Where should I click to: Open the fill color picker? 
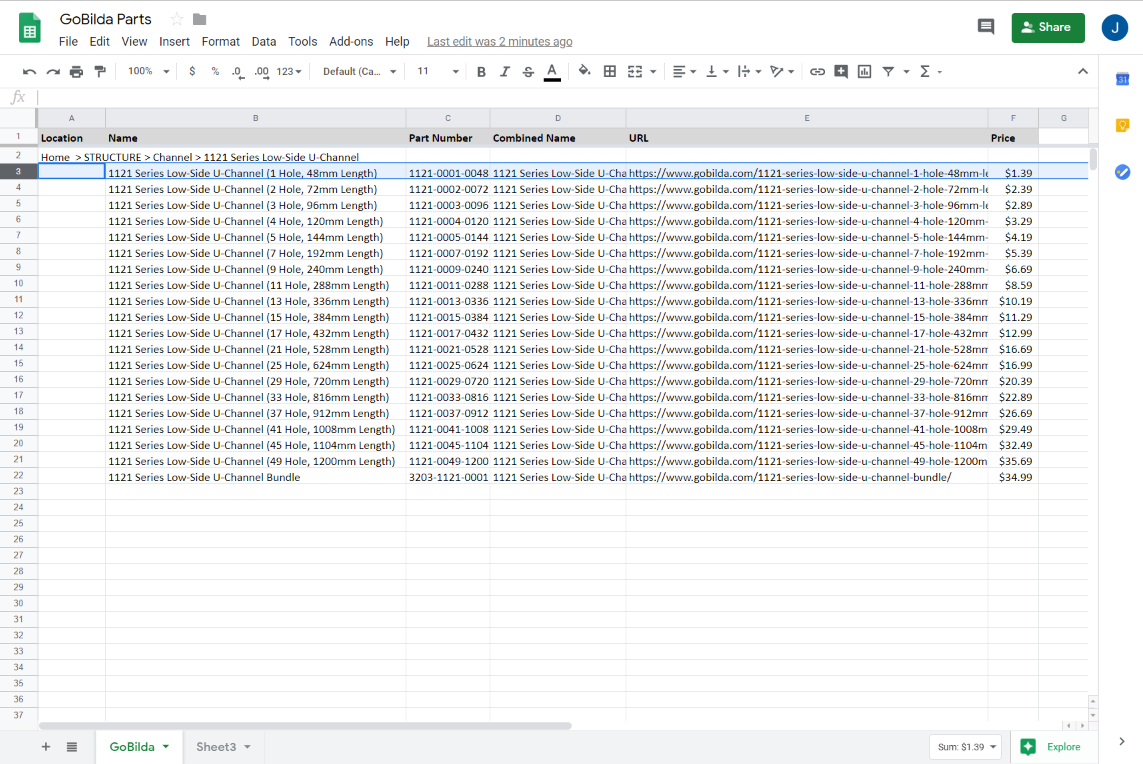tap(585, 71)
